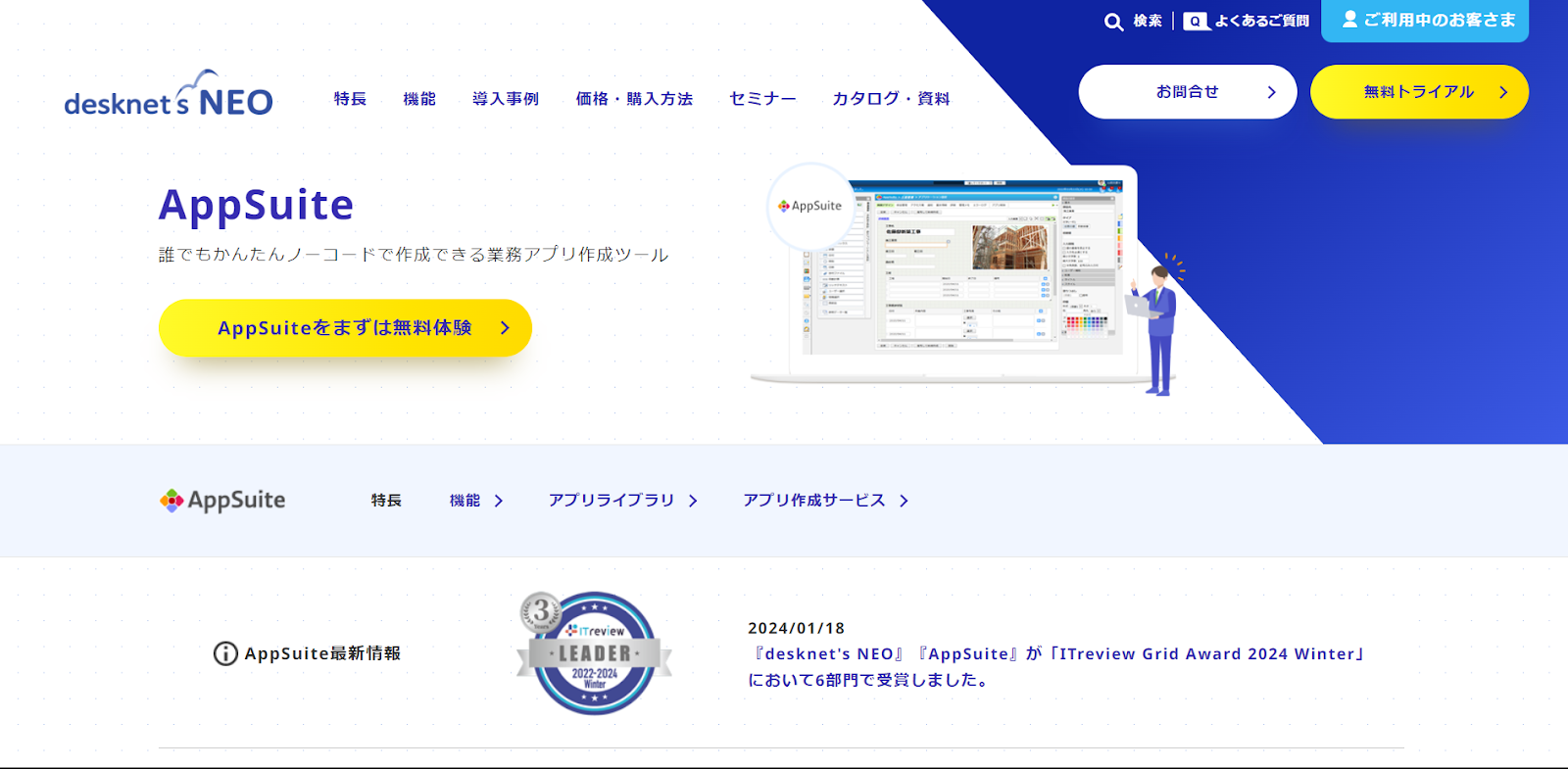Open the ITreview Grid Award 2024 news link

tap(1056, 666)
